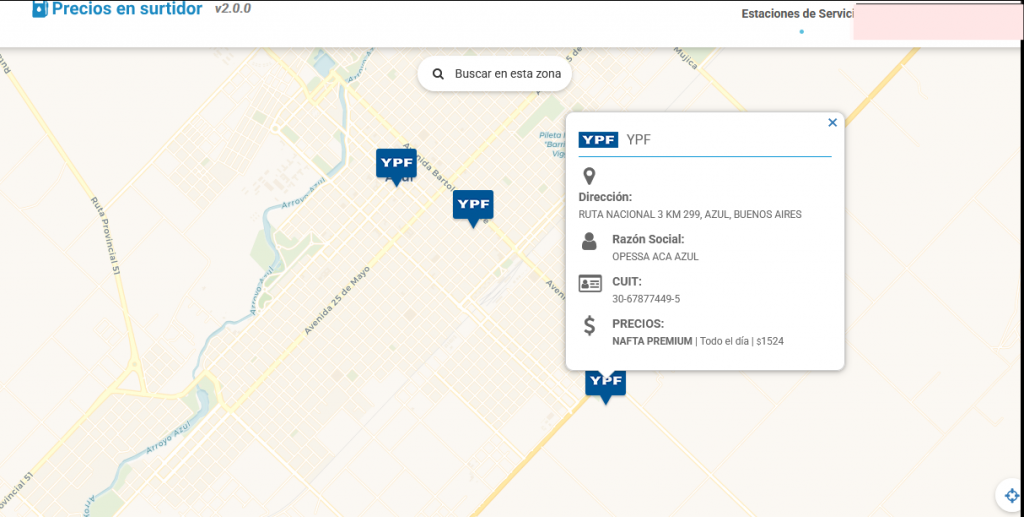This screenshot has width=1024, height=517.
Task: Click the dollar sign icon beside Precios
Action: coord(589,325)
